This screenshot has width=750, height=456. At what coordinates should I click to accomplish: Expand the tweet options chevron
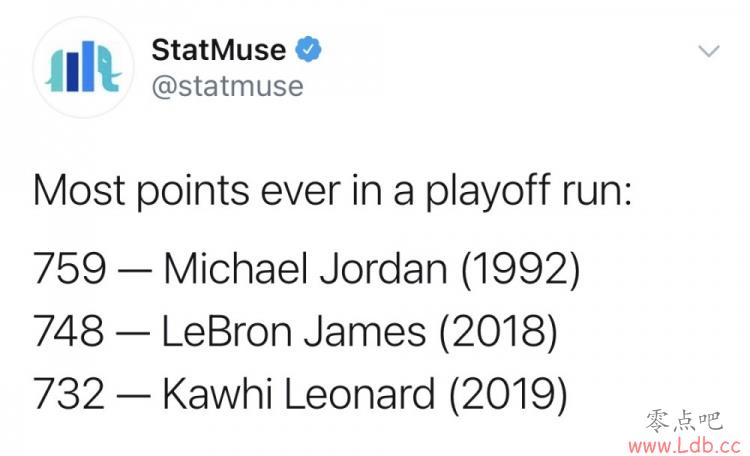pyautogui.click(x=708, y=50)
